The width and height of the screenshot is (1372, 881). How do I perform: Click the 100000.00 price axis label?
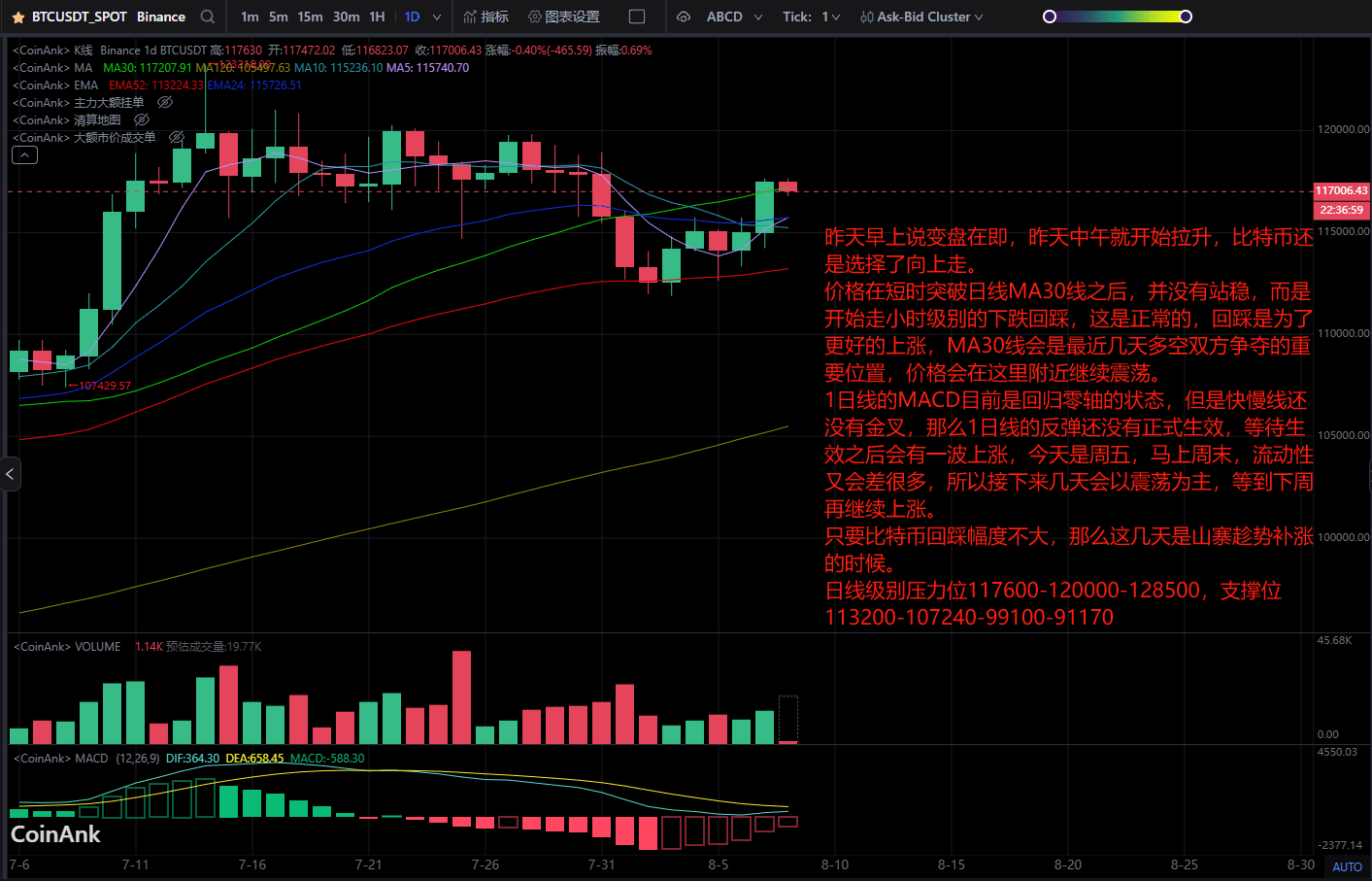(x=1343, y=537)
